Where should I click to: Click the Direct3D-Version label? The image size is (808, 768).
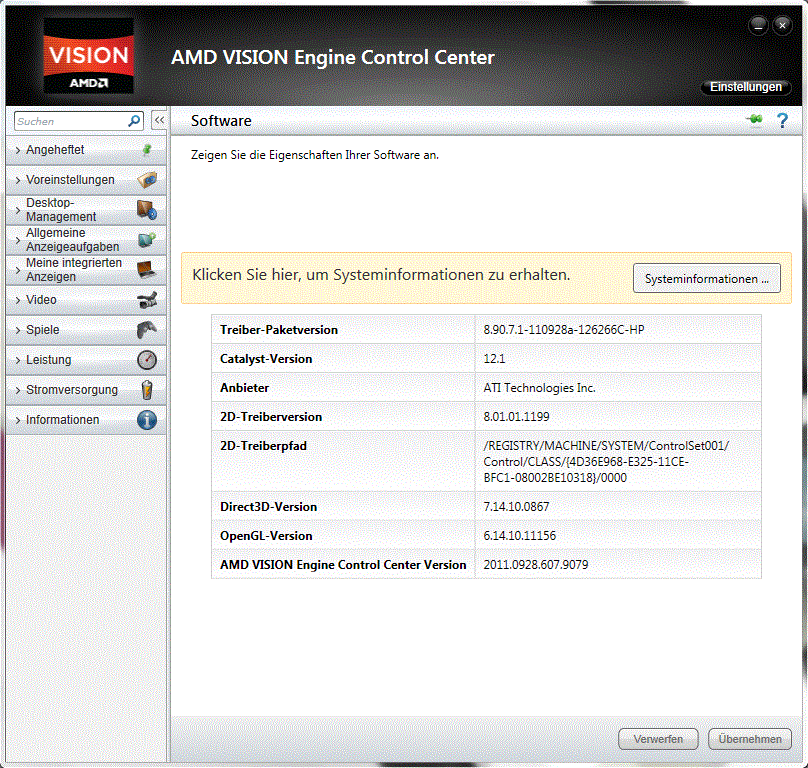[x=268, y=507]
